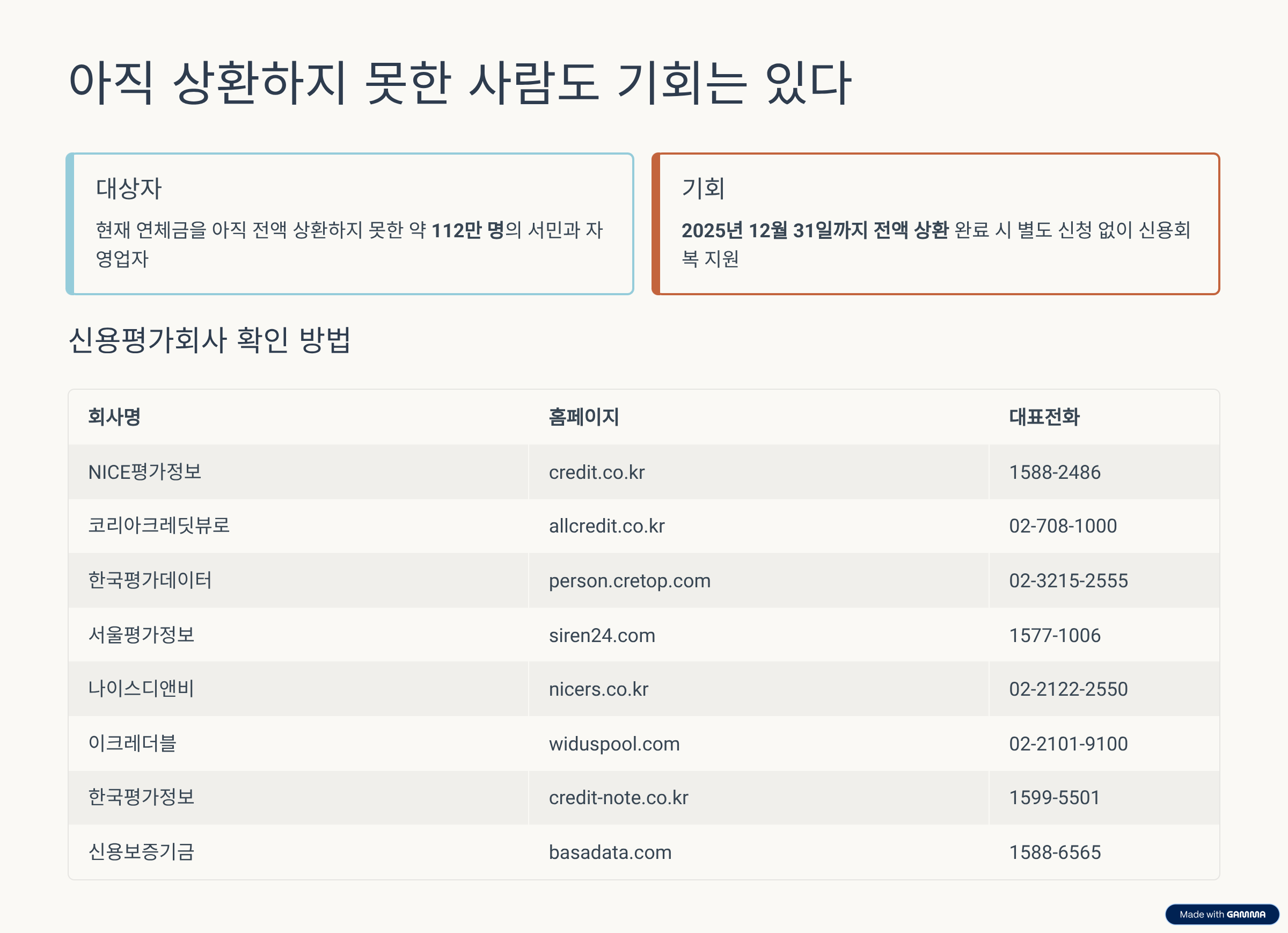Open the widuspool.com link
The image size is (1288, 933).
click(613, 744)
